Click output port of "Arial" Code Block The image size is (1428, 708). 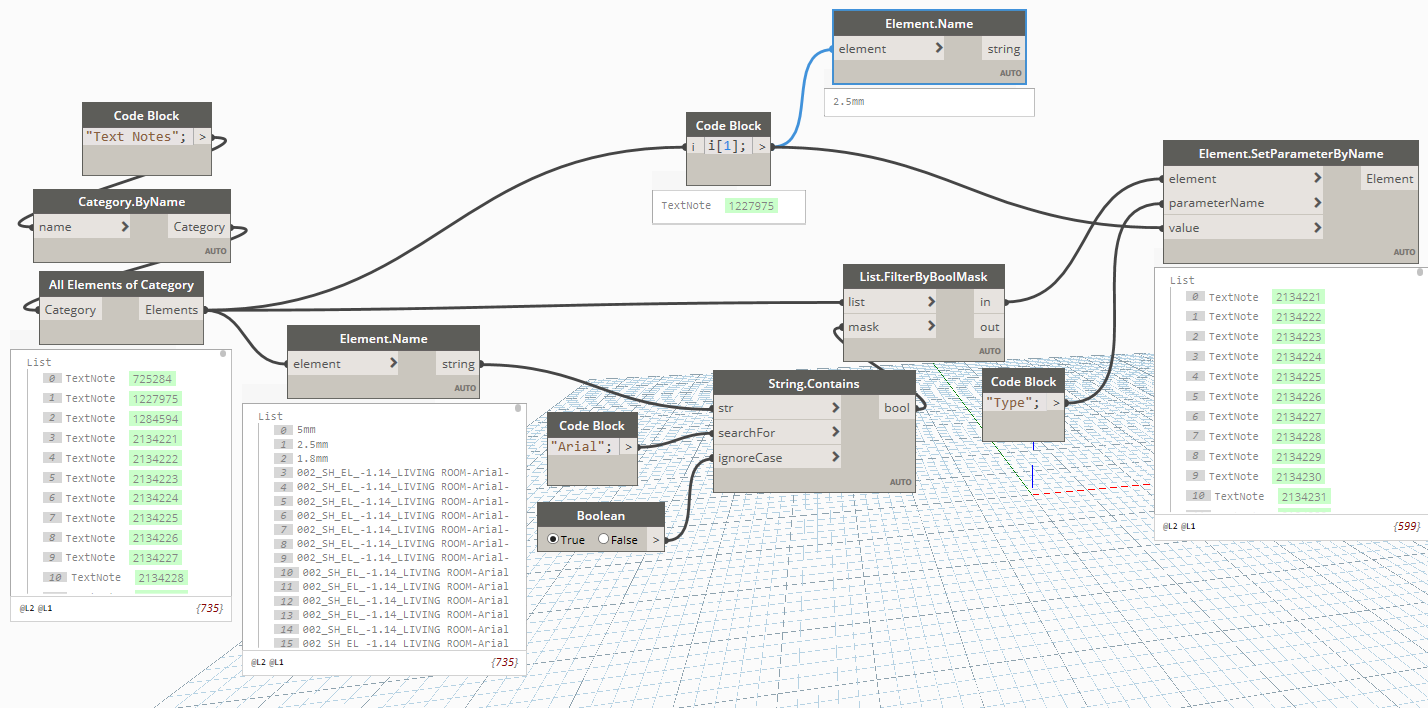pyautogui.click(x=628, y=447)
